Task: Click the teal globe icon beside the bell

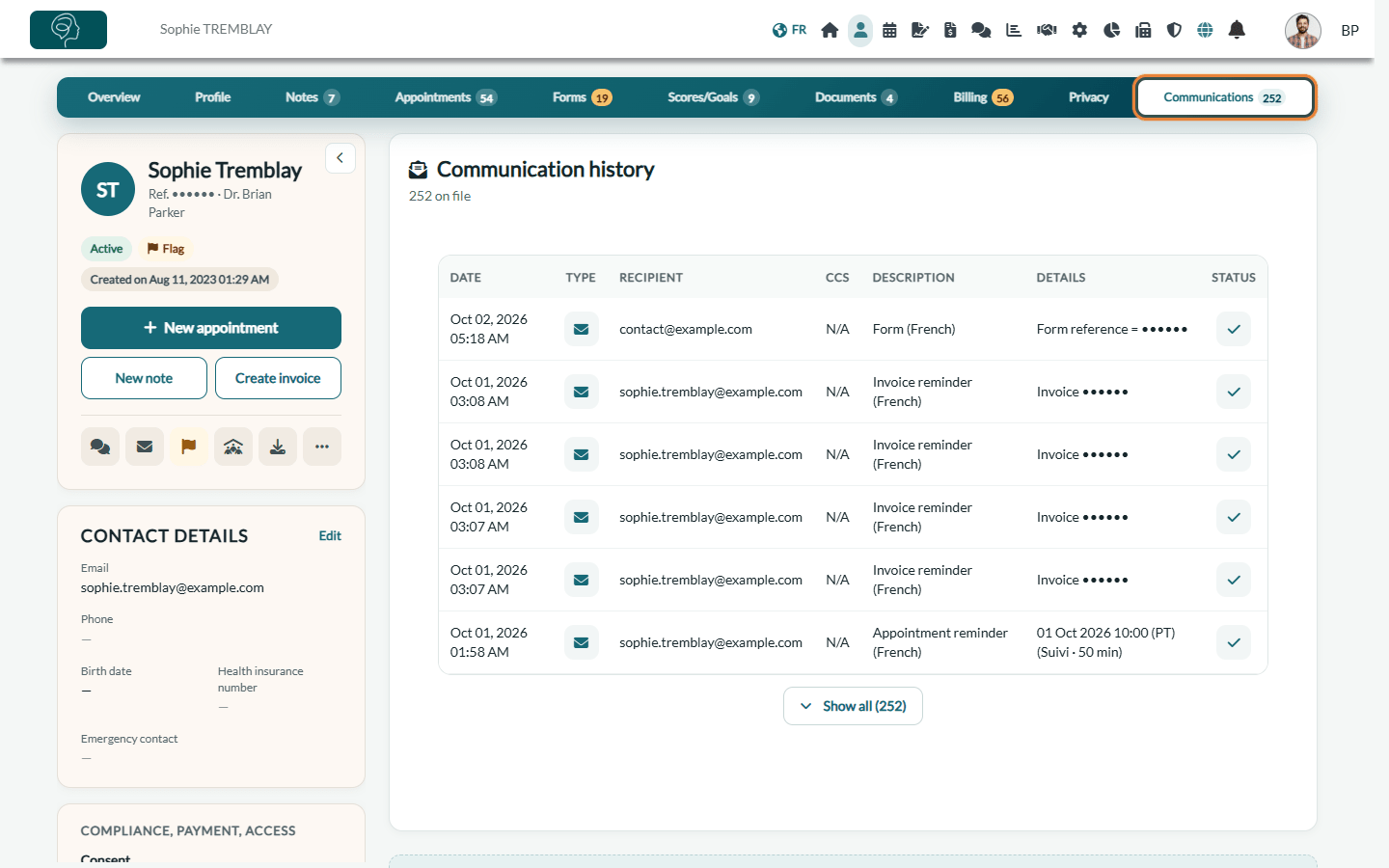Action: point(1205,30)
